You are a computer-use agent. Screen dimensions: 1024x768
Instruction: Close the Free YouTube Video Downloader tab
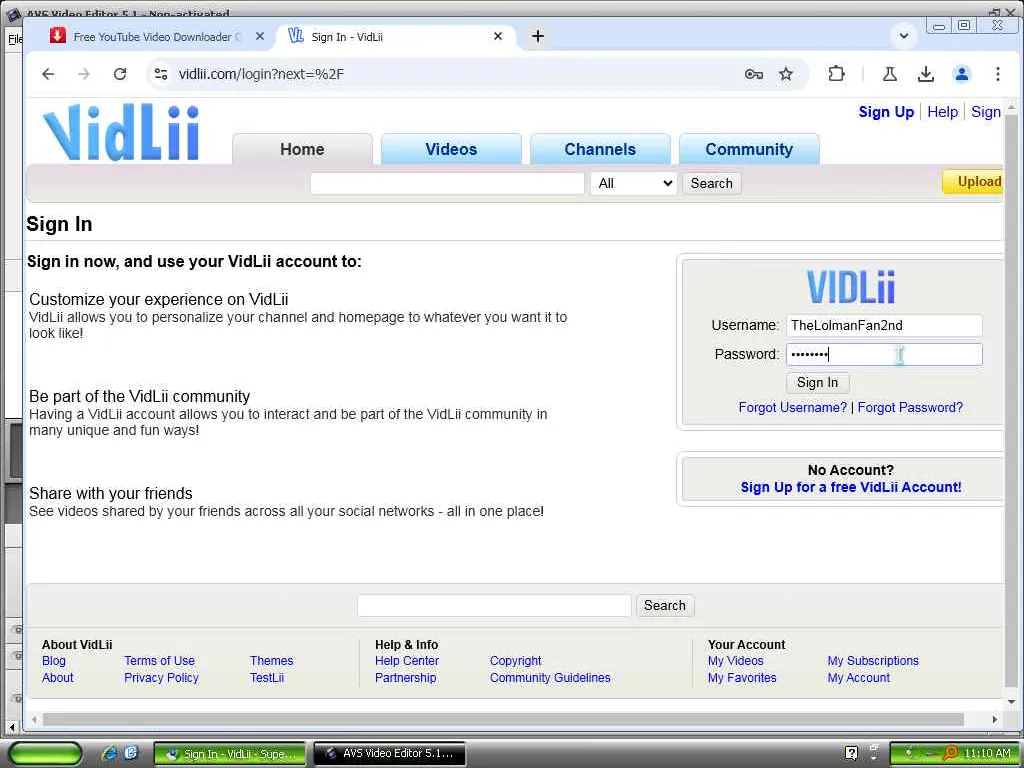[260, 37]
